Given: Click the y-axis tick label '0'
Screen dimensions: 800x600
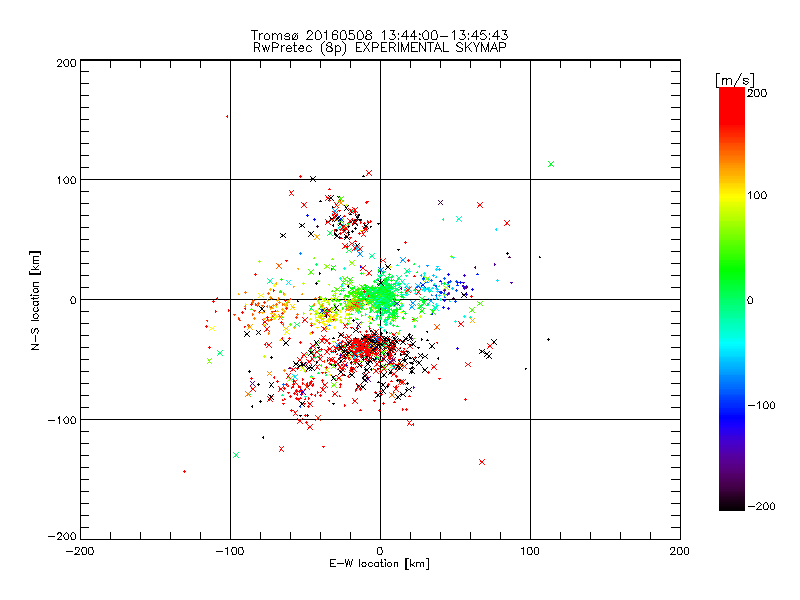Looking at the screenshot, I should coord(73,300).
